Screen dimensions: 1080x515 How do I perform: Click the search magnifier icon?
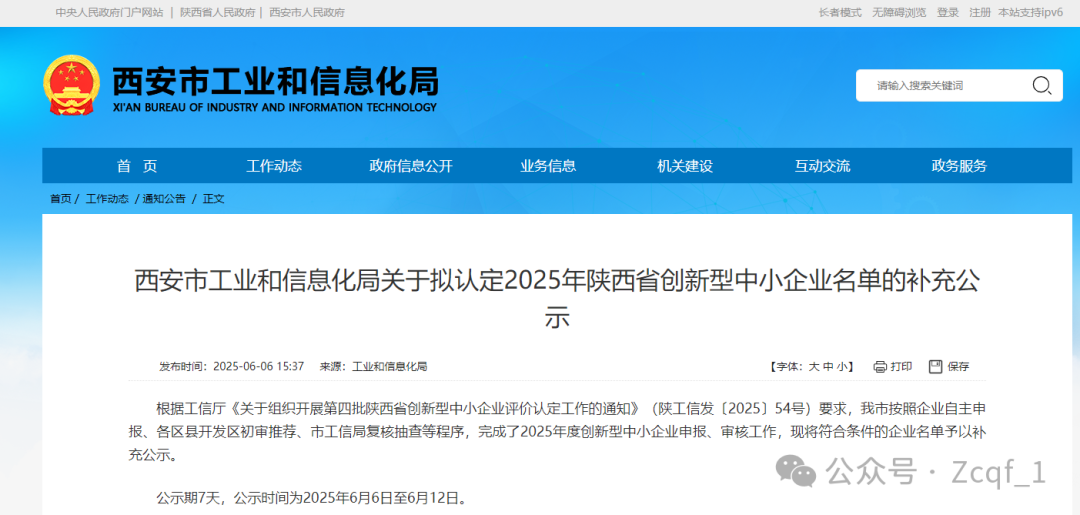point(1041,86)
